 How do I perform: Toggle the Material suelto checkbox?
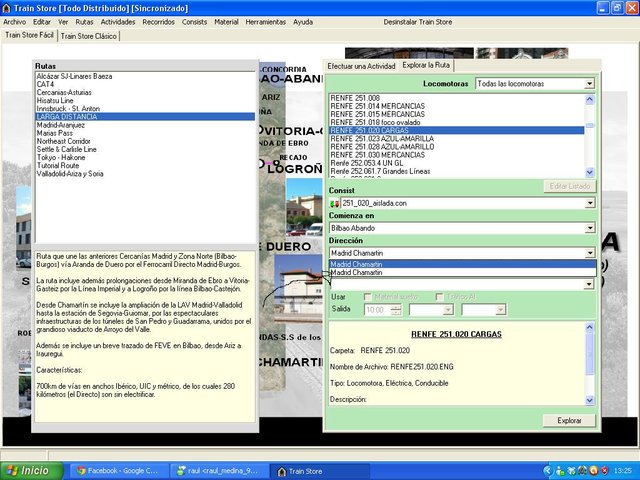coord(368,296)
